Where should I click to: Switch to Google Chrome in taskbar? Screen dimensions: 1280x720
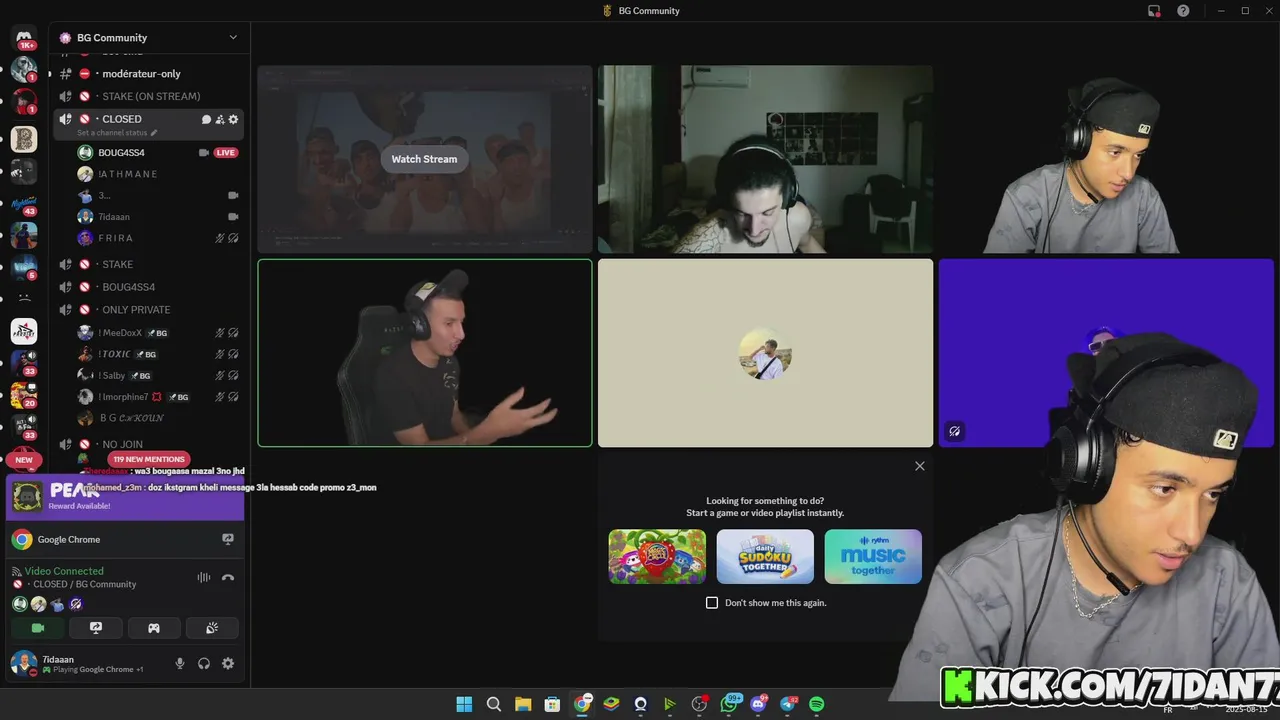point(582,704)
